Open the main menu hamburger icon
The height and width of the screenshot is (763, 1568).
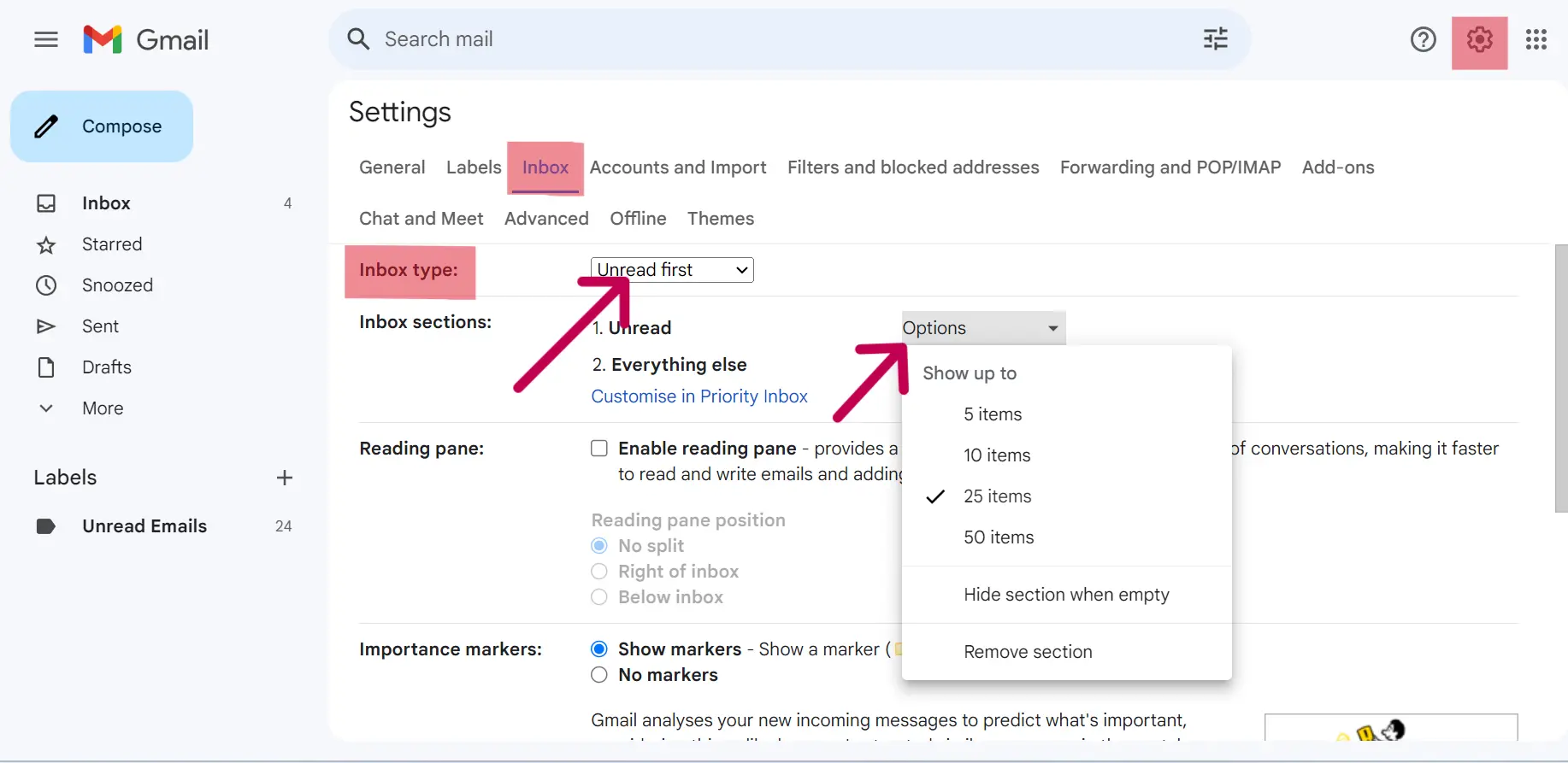tap(46, 39)
